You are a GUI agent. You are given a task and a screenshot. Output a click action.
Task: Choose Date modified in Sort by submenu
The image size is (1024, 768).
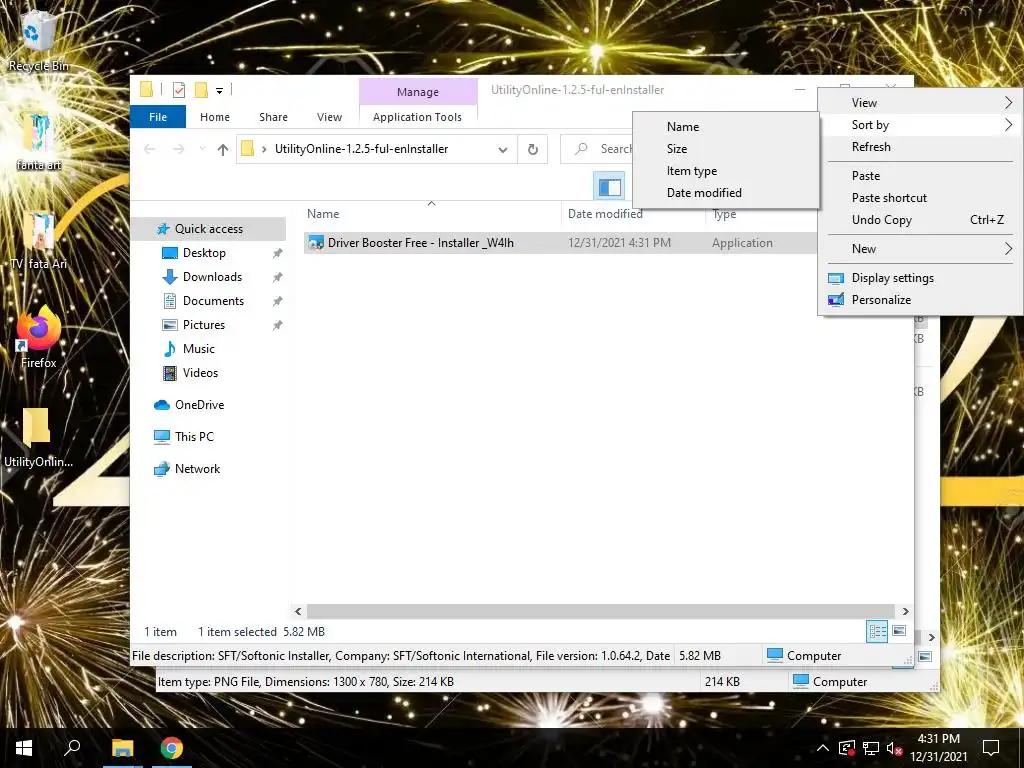coord(725,193)
